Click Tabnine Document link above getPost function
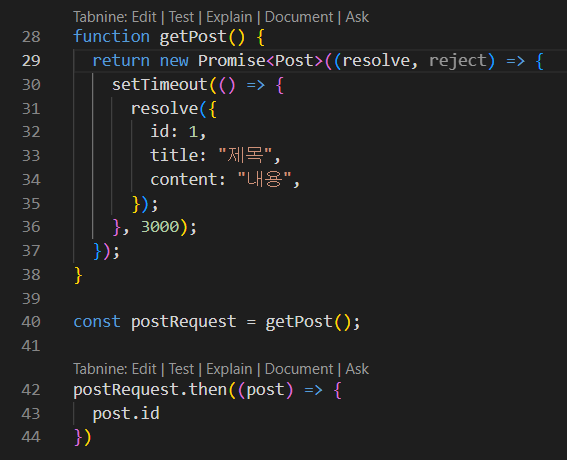The height and width of the screenshot is (460, 567). click(x=299, y=17)
